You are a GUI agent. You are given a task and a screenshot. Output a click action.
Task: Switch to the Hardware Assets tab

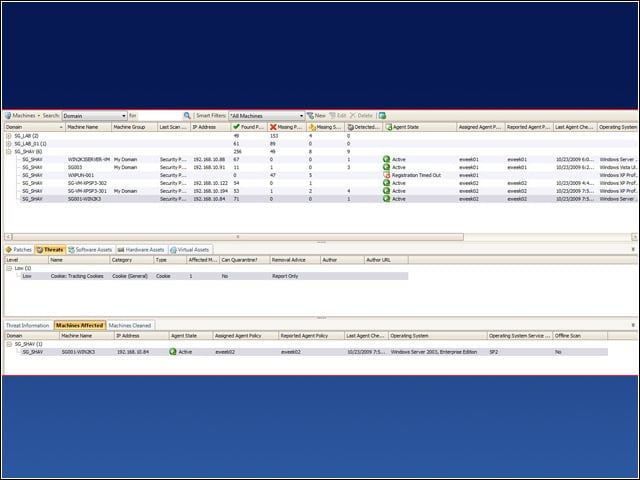click(141, 250)
